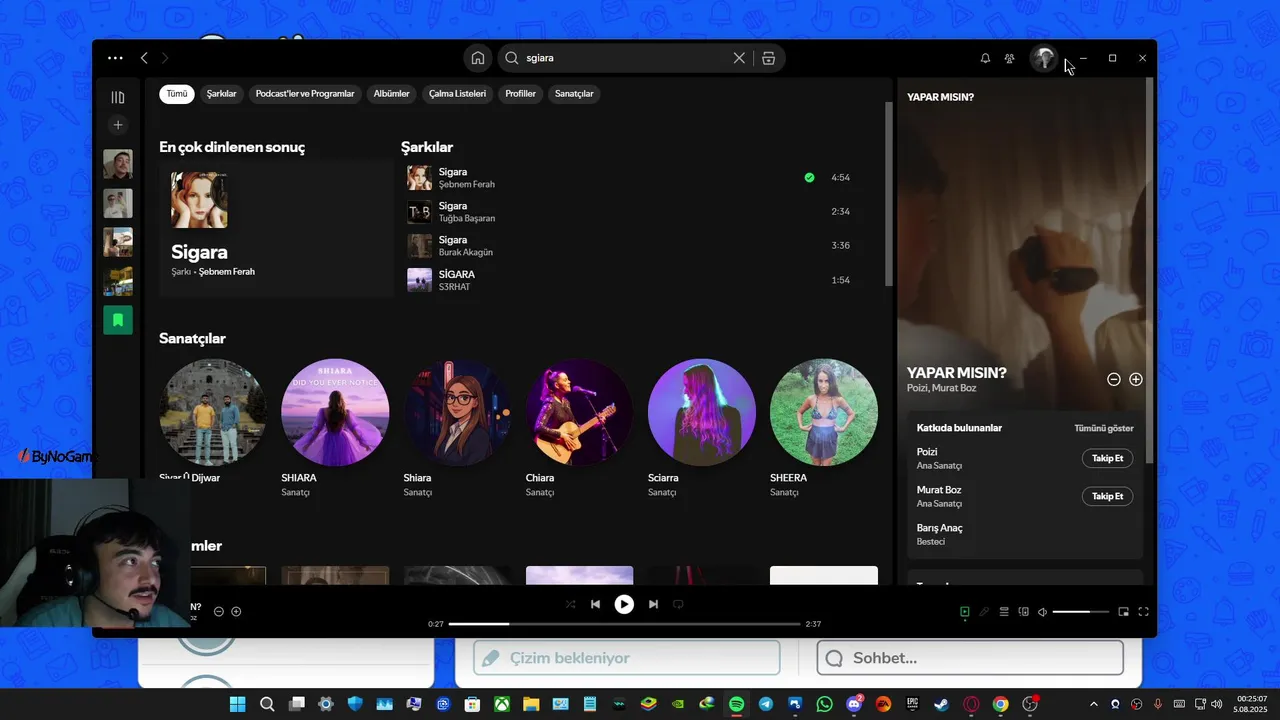Remove YAPAR MISIN? via panel minus icon
Screen dimensions: 1280x720
pos(1114,379)
